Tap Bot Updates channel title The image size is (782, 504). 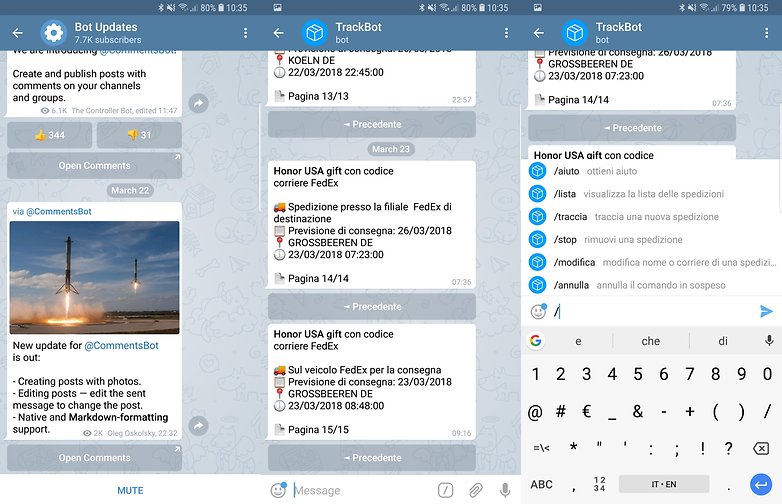(x=106, y=27)
